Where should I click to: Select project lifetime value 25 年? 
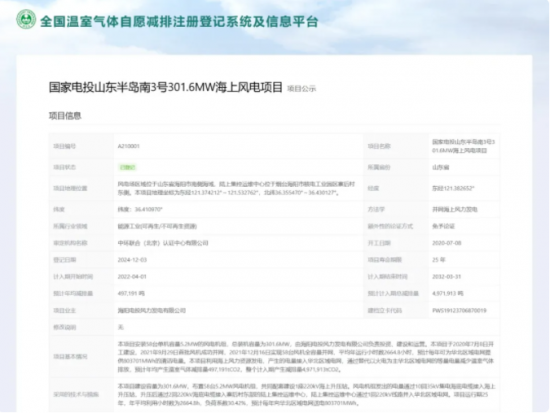[x=438, y=260]
